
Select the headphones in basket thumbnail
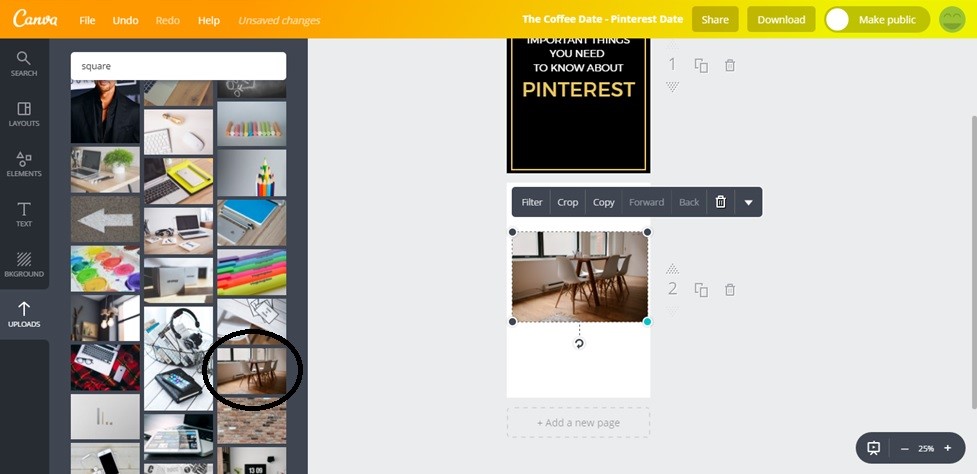[179, 358]
